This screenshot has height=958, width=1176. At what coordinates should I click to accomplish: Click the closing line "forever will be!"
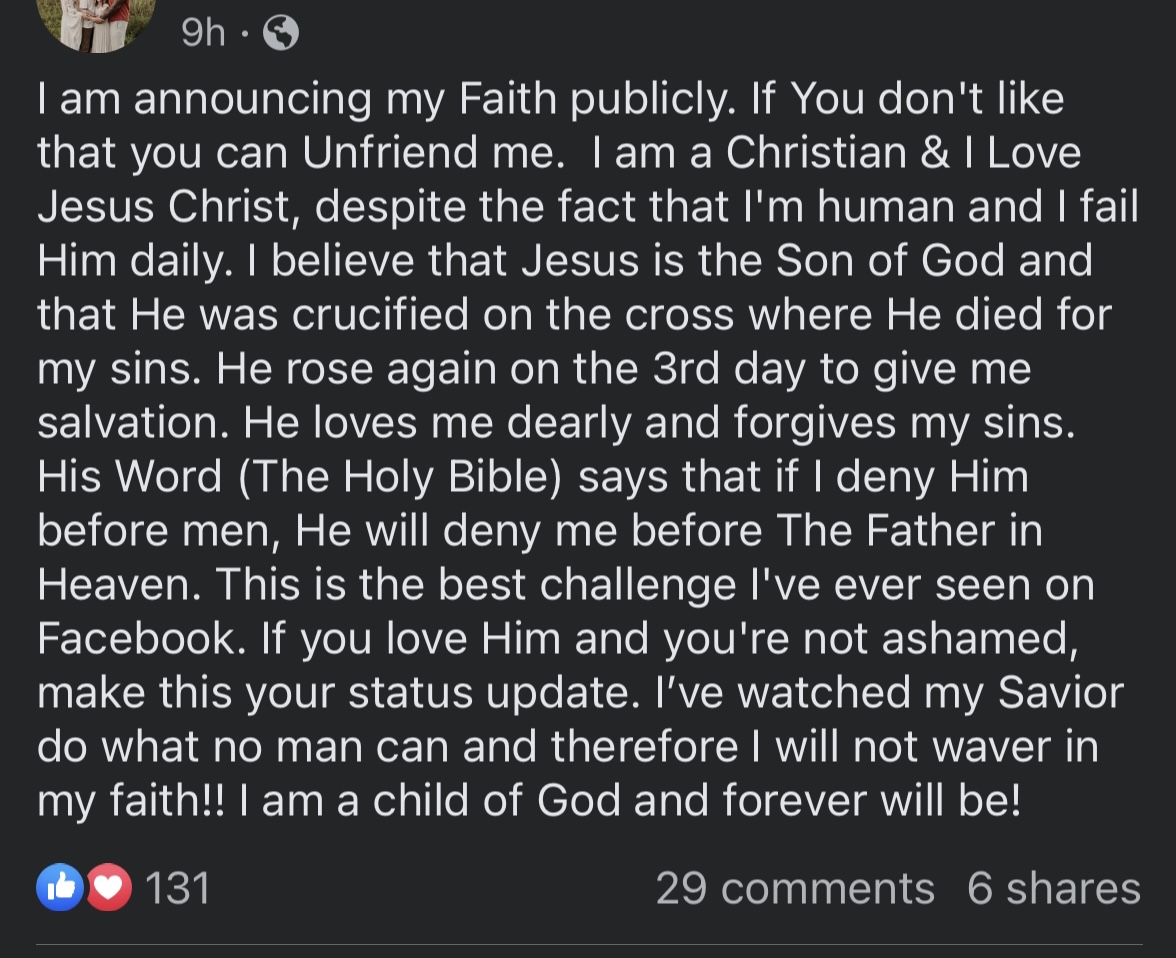click(x=872, y=800)
